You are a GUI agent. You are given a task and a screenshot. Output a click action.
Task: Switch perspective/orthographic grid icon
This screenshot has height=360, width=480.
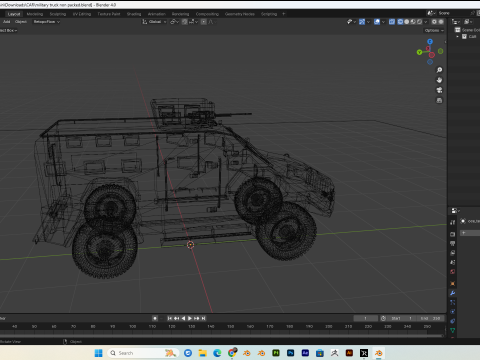point(439,100)
